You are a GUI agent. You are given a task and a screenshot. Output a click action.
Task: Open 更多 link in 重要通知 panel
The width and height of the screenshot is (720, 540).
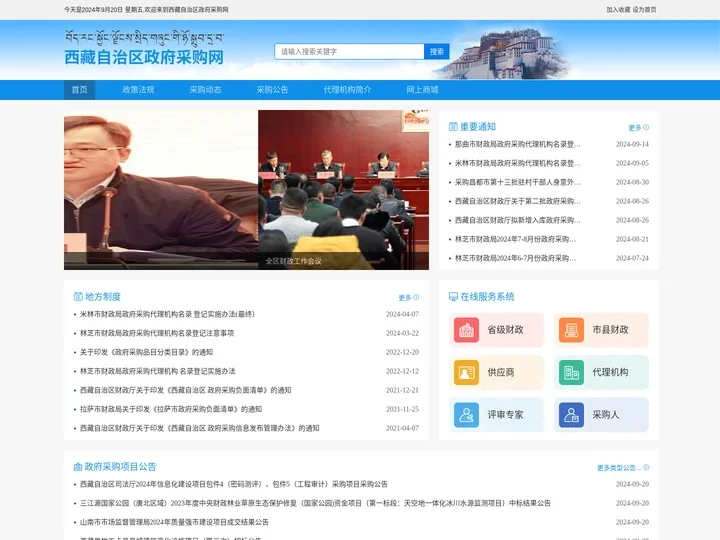click(x=635, y=128)
